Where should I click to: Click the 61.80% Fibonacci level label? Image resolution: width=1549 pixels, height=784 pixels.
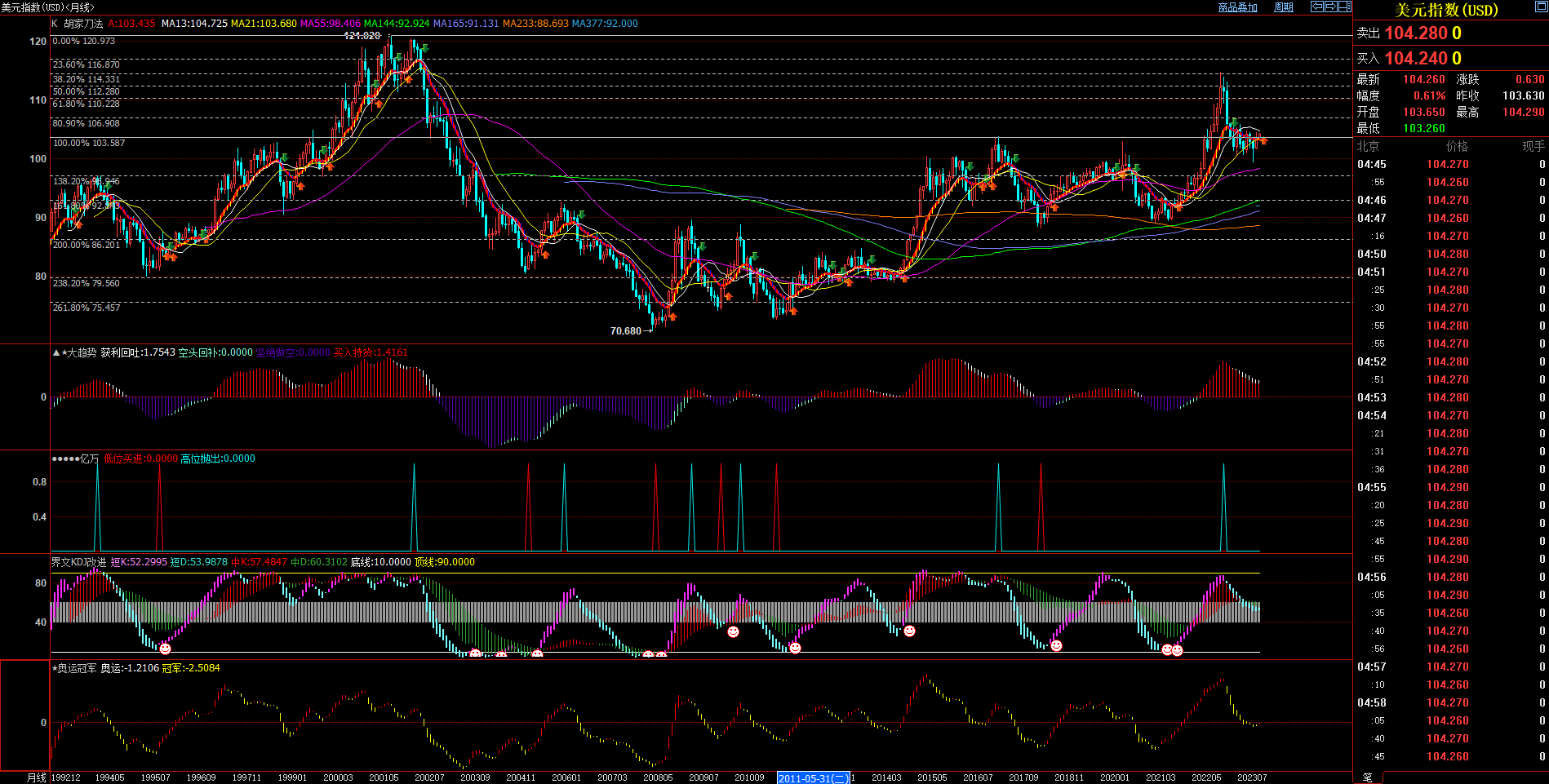pyautogui.click(x=86, y=104)
